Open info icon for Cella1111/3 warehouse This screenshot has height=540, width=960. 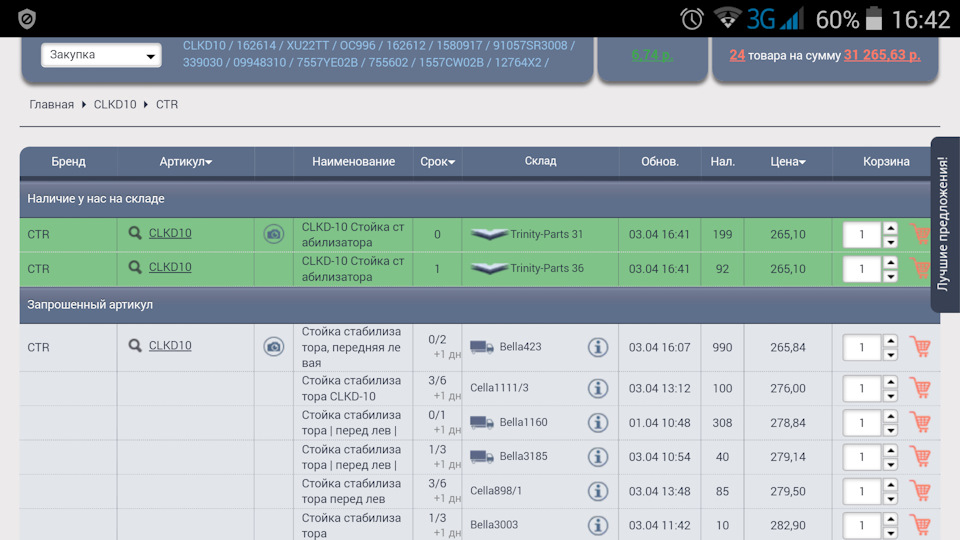click(598, 388)
